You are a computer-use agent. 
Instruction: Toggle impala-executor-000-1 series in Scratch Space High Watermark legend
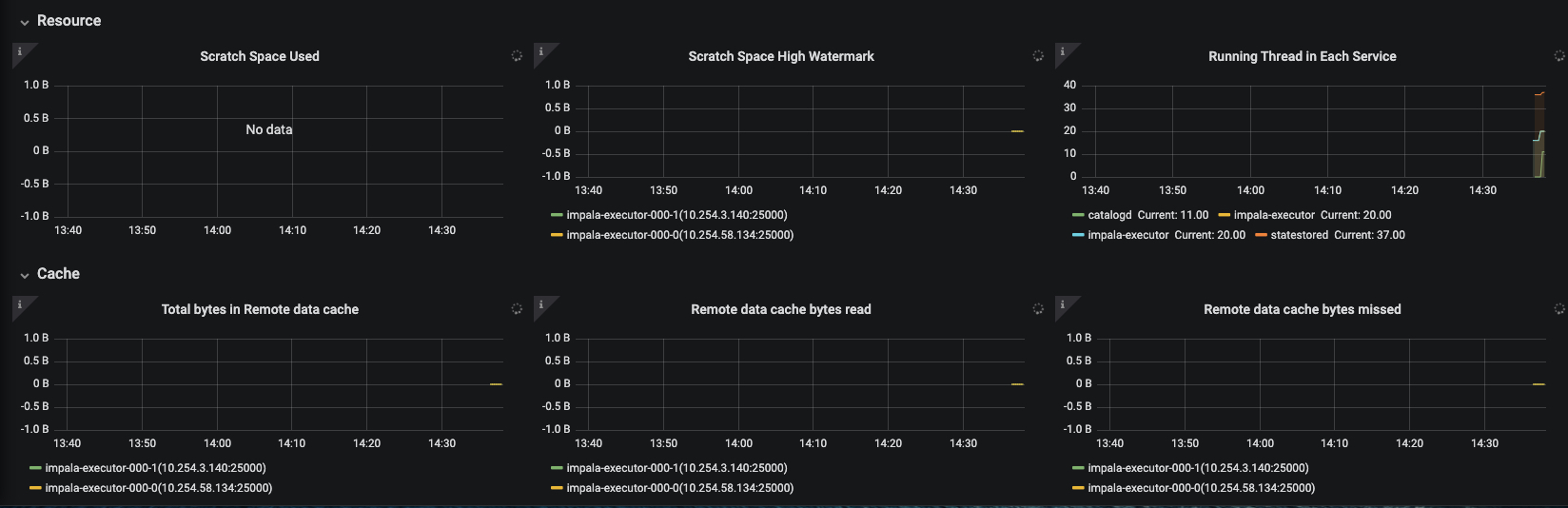[x=676, y=215]
